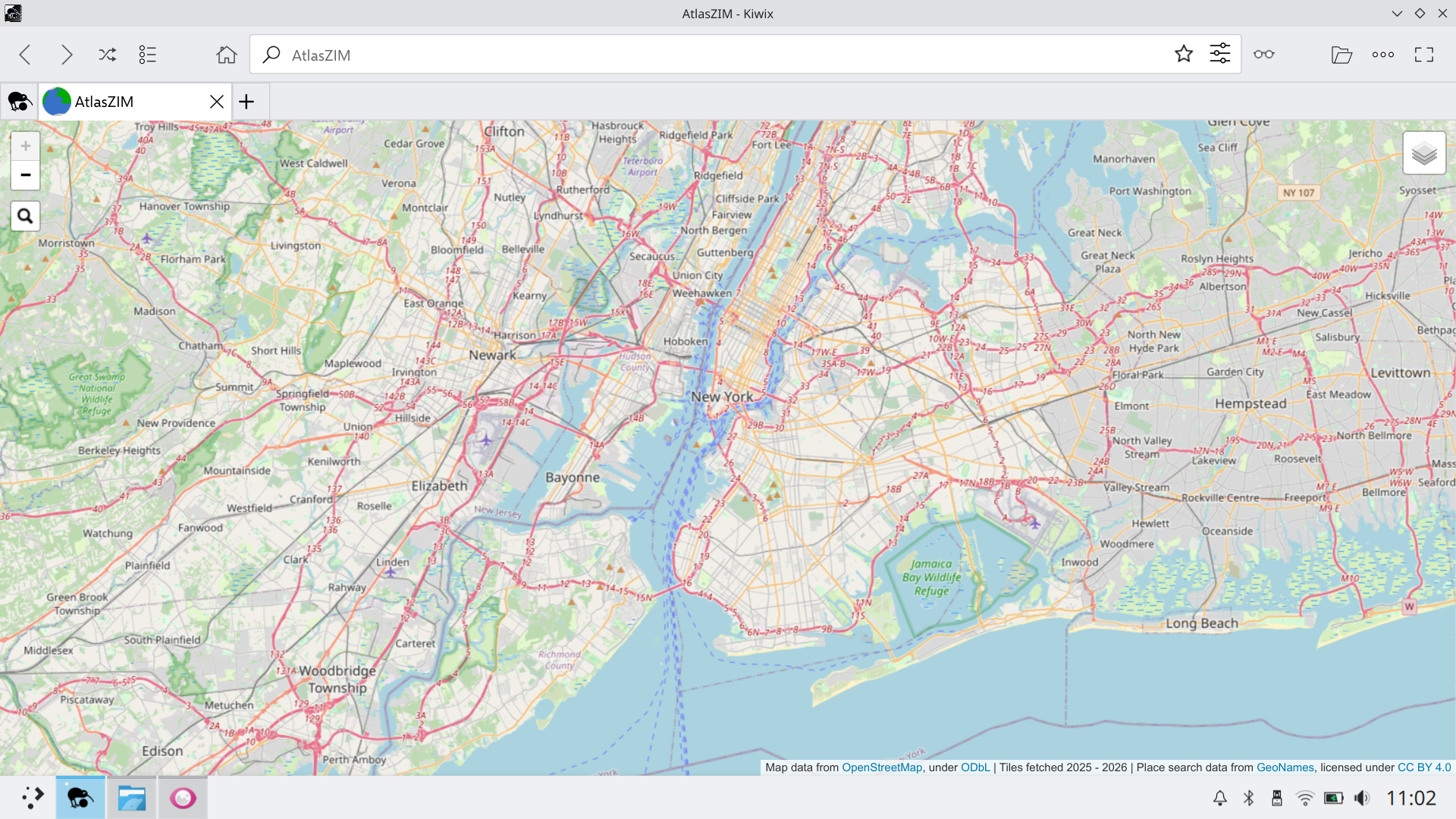1456x819 pixels.
Task: Show the table of contents
Action: tap(148, 55)
